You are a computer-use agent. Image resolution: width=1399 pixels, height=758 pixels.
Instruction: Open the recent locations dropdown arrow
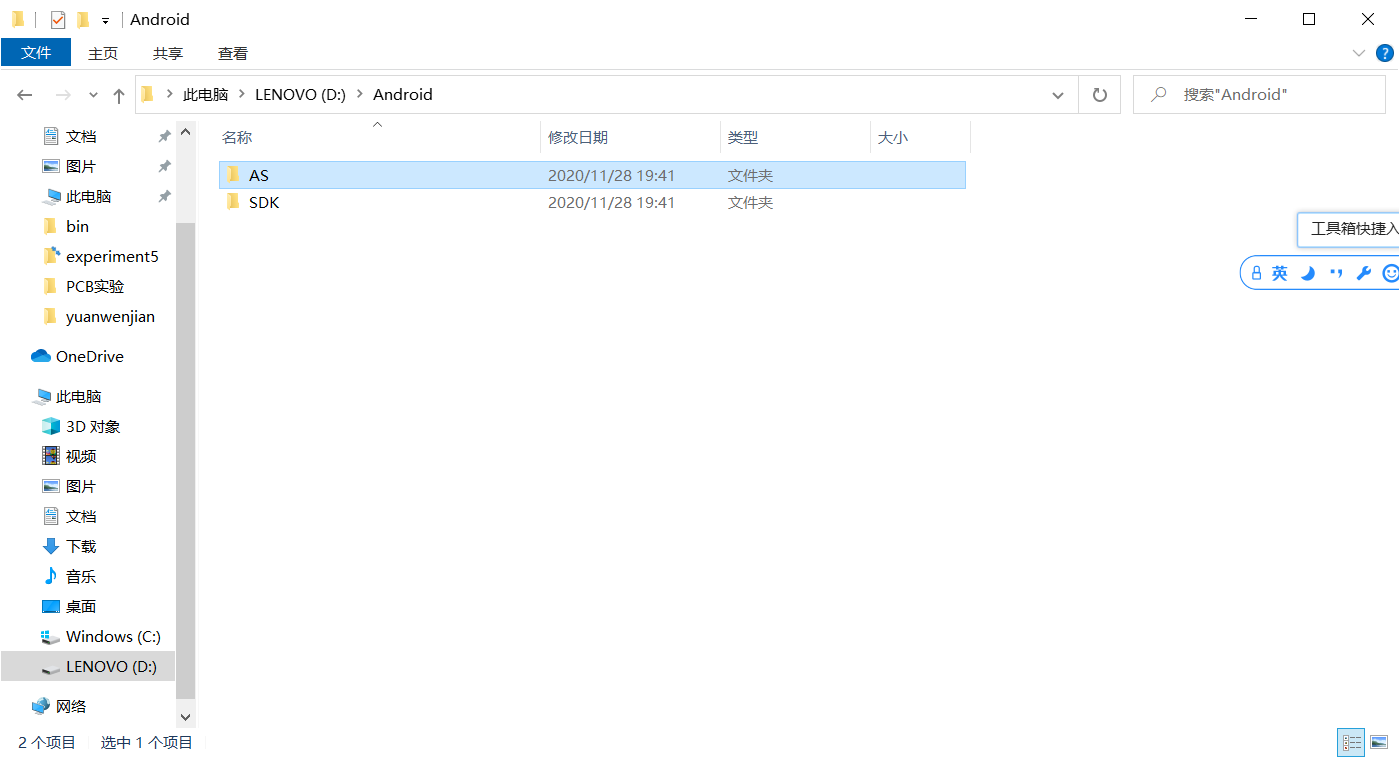click(x=93, y=95)
